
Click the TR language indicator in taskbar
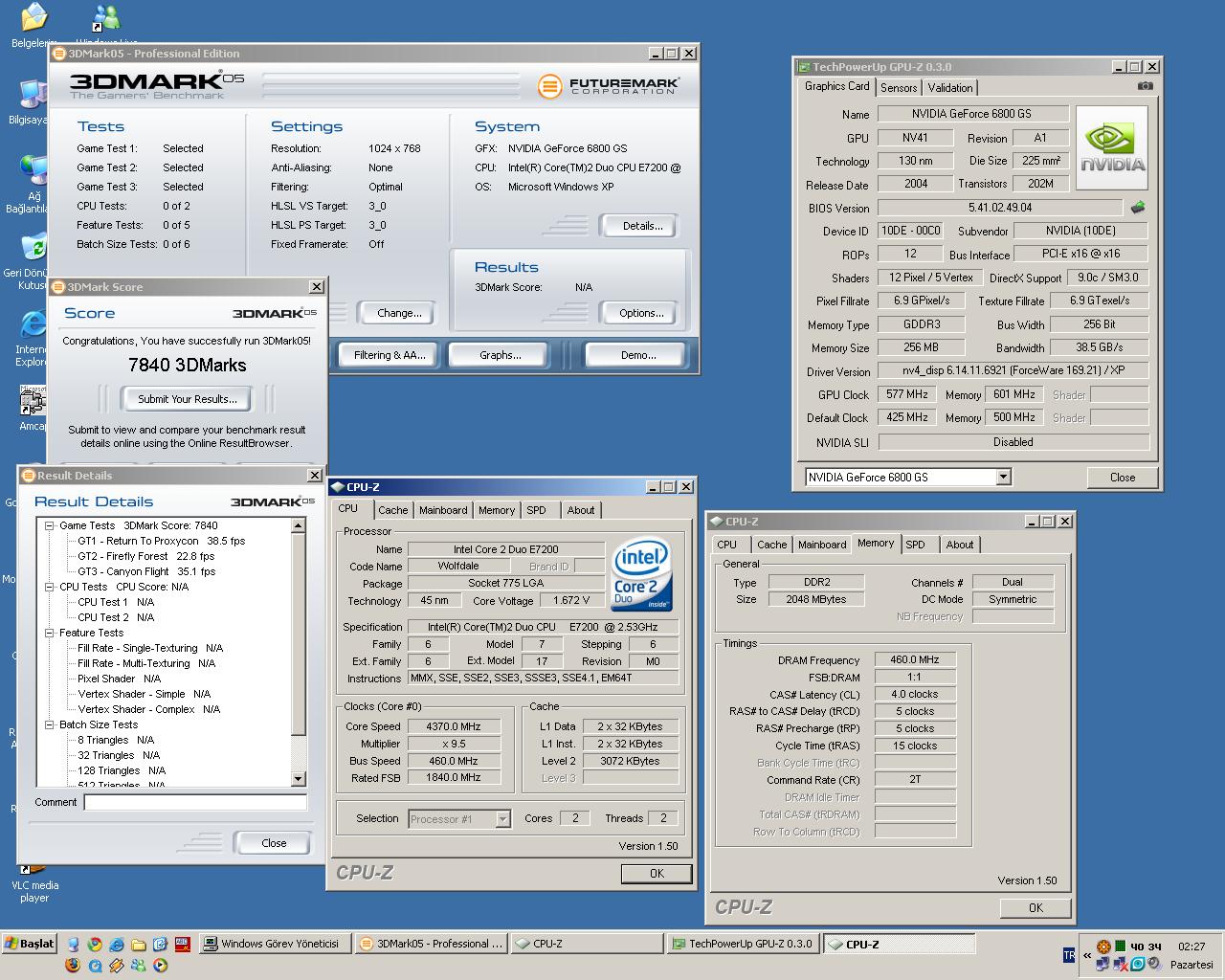coord(1069,954)
